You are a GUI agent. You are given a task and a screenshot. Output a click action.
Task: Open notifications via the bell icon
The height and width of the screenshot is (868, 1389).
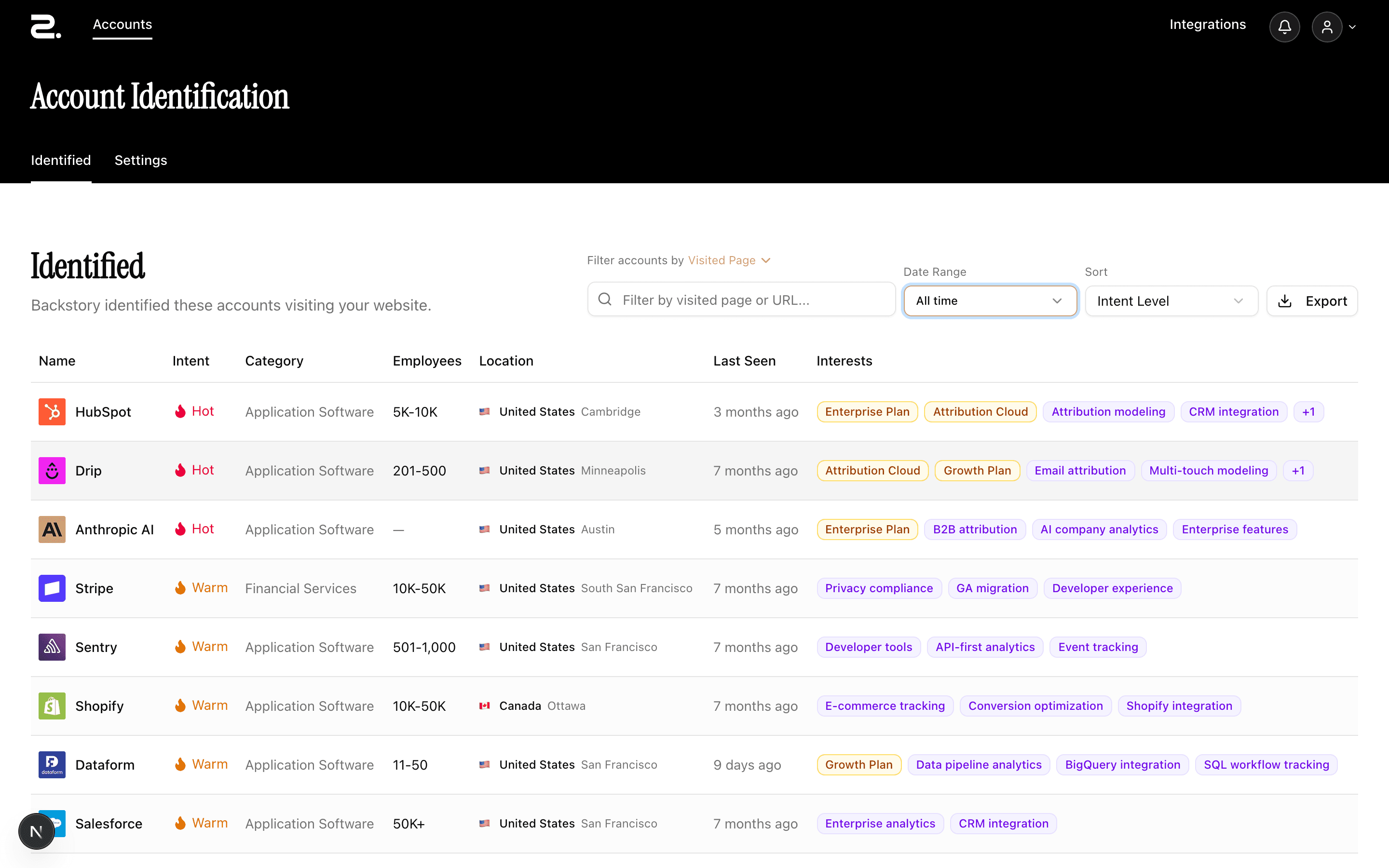click(1284, 27)
